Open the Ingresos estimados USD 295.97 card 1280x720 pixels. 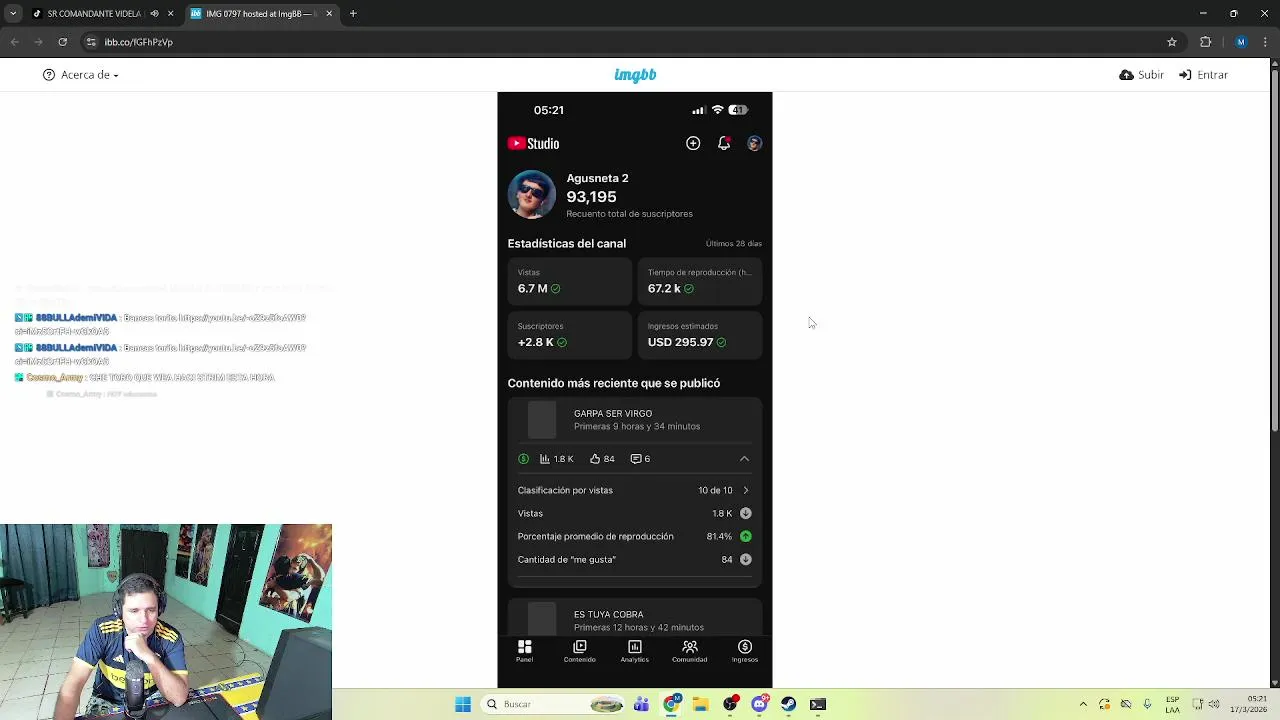pos(700,335)
